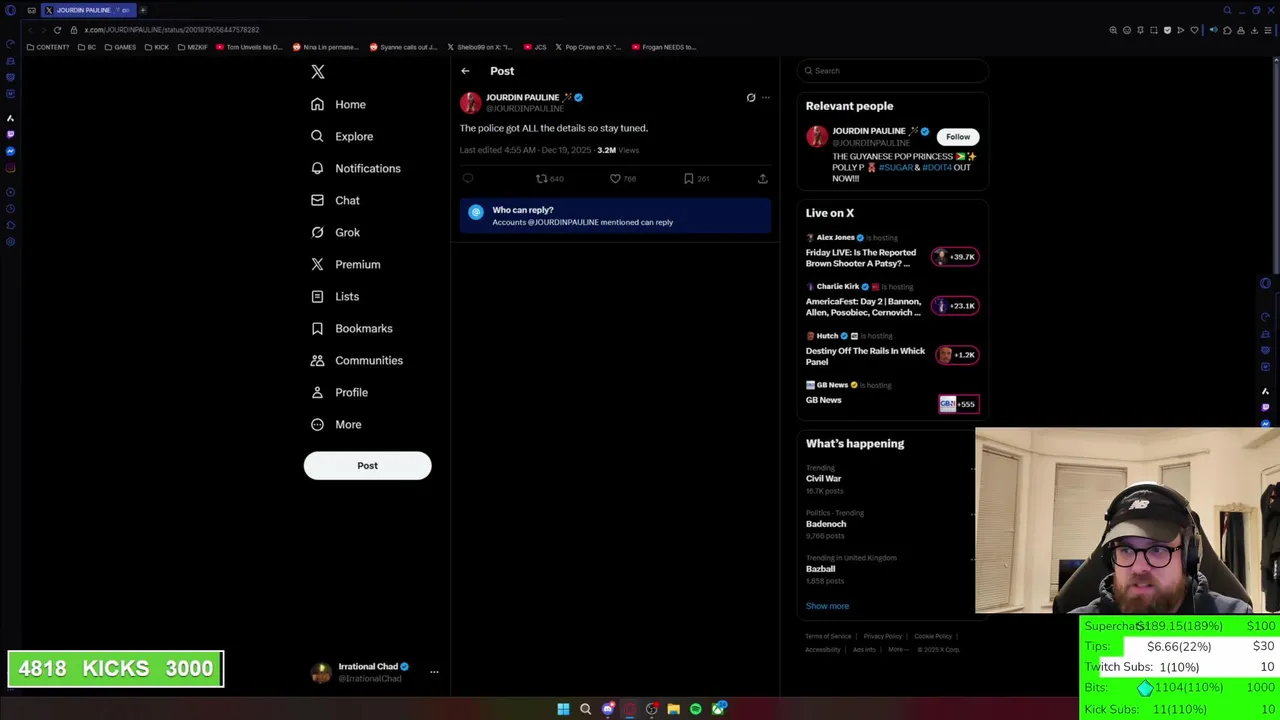
Task: Open Grok from the sidebar
Action: (335, 232)
